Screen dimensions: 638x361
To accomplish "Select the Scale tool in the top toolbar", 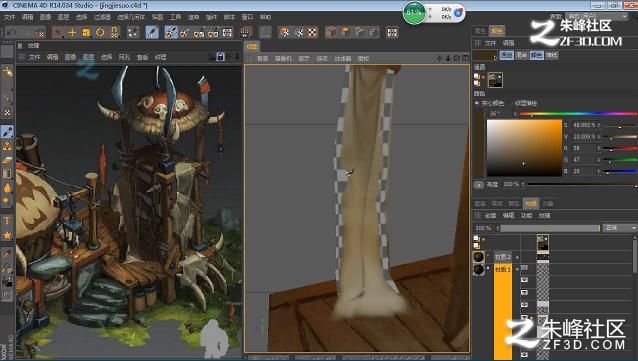I will [86, 33].
